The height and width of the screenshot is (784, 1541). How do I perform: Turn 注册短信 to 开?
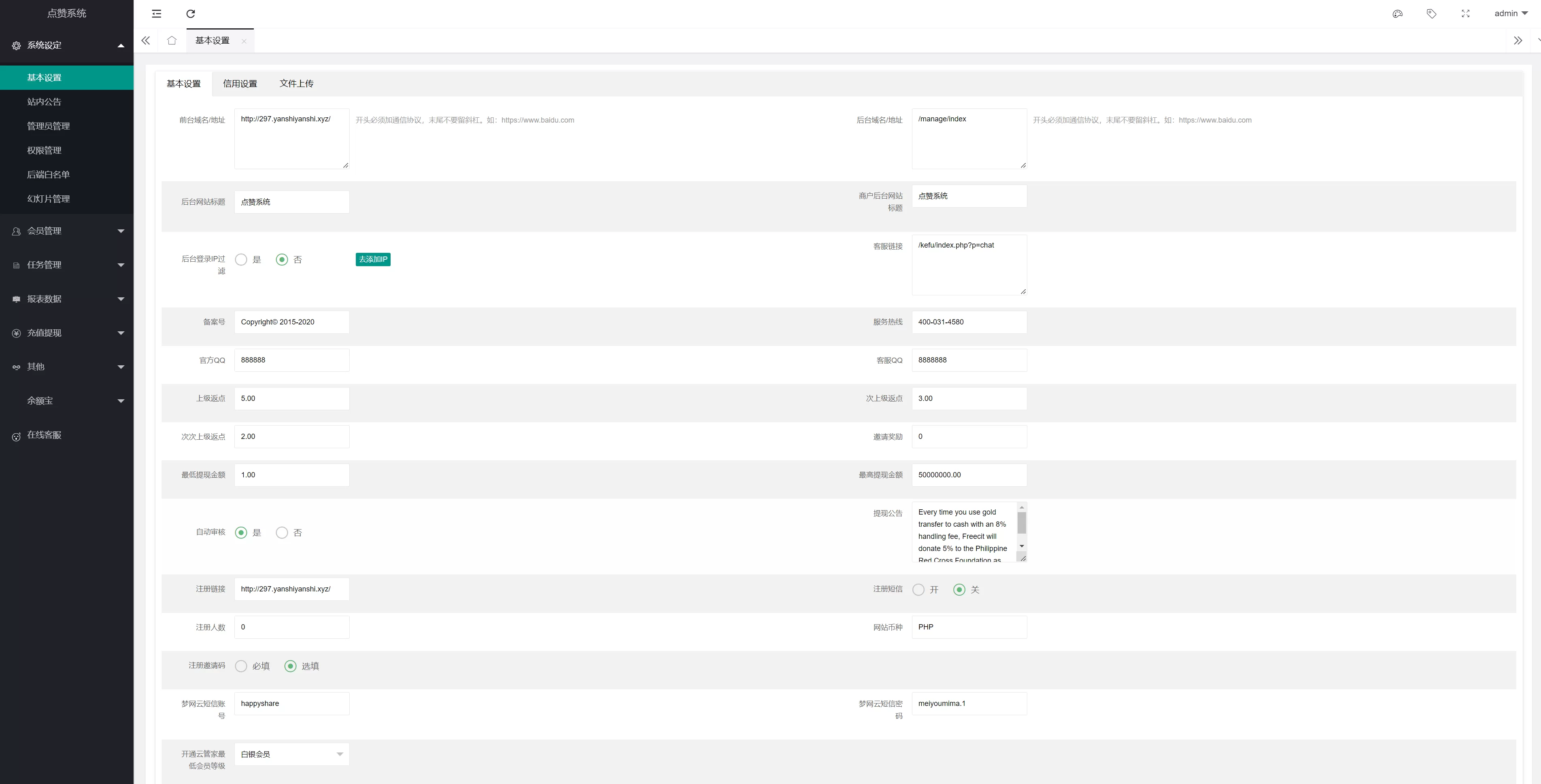coord(918,590)
